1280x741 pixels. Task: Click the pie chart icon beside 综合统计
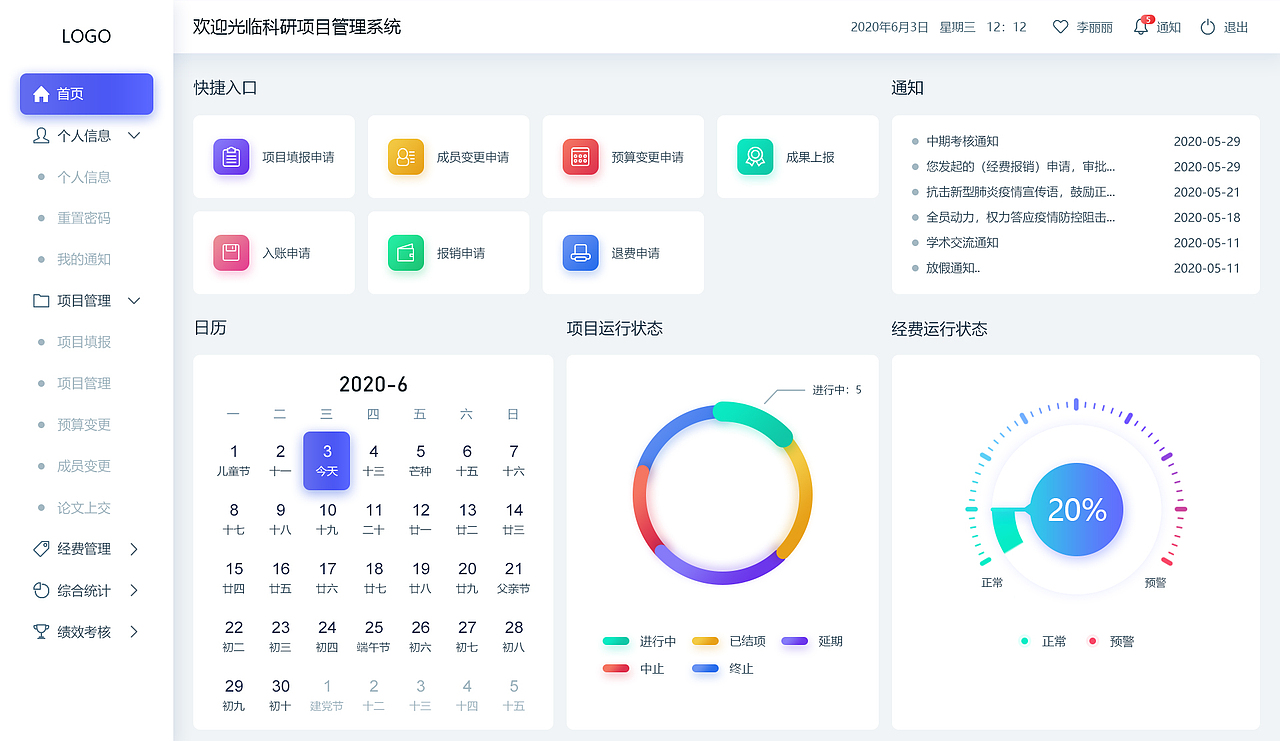41,590
